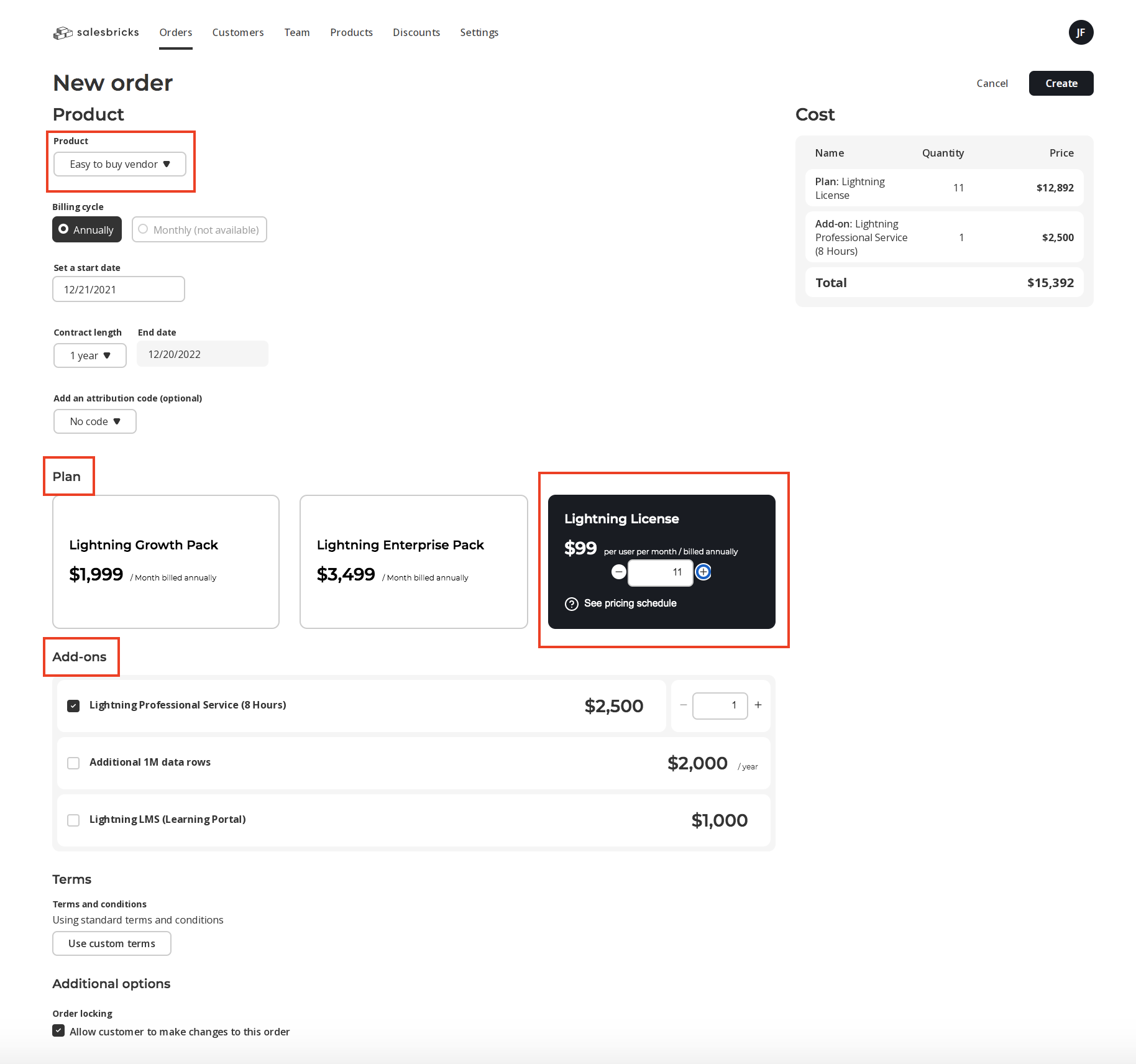The image size is (1136, 1064).
Task: Open the Settings tab
Action: coord(479,32)
